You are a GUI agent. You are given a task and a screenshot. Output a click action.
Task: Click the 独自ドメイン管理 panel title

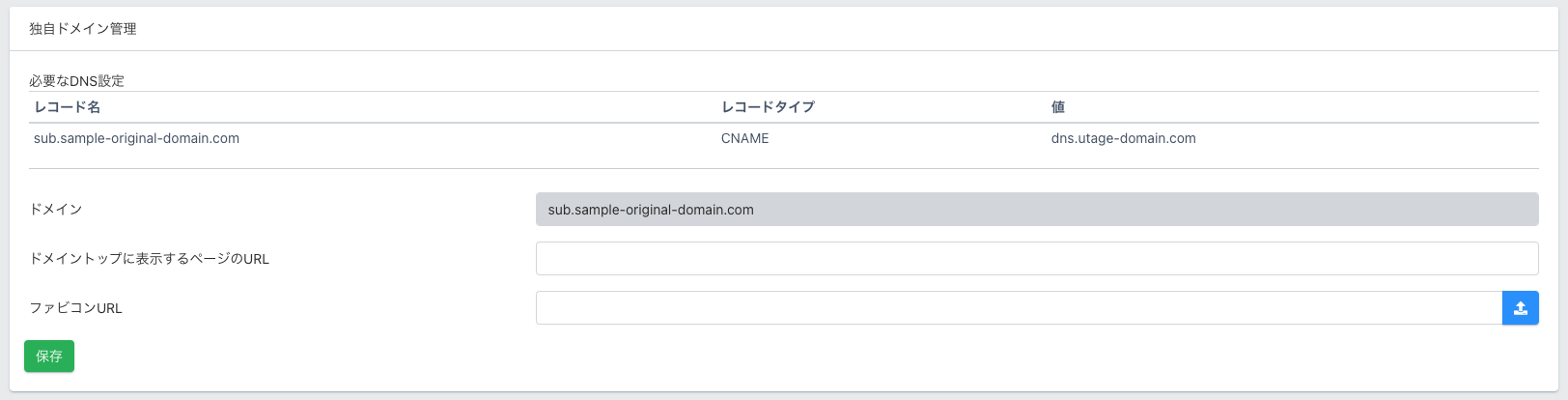point(83,29)
